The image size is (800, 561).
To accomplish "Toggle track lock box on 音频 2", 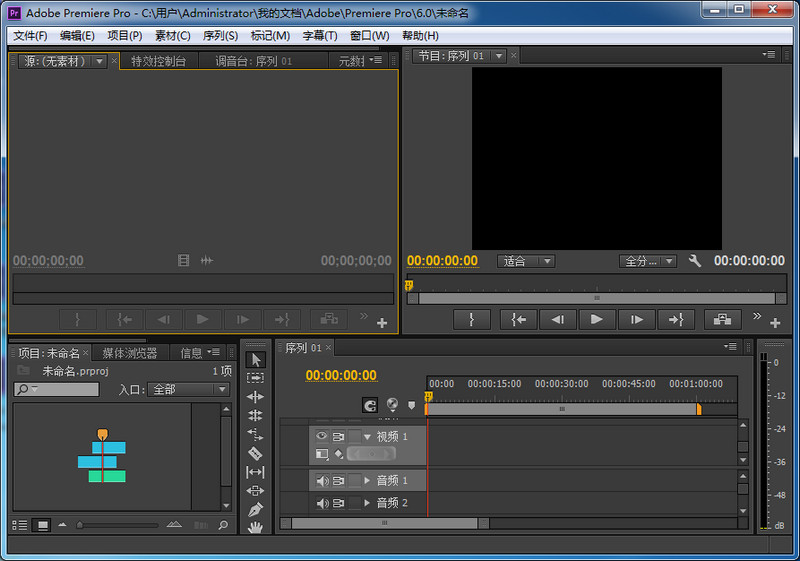I will 354,503.
